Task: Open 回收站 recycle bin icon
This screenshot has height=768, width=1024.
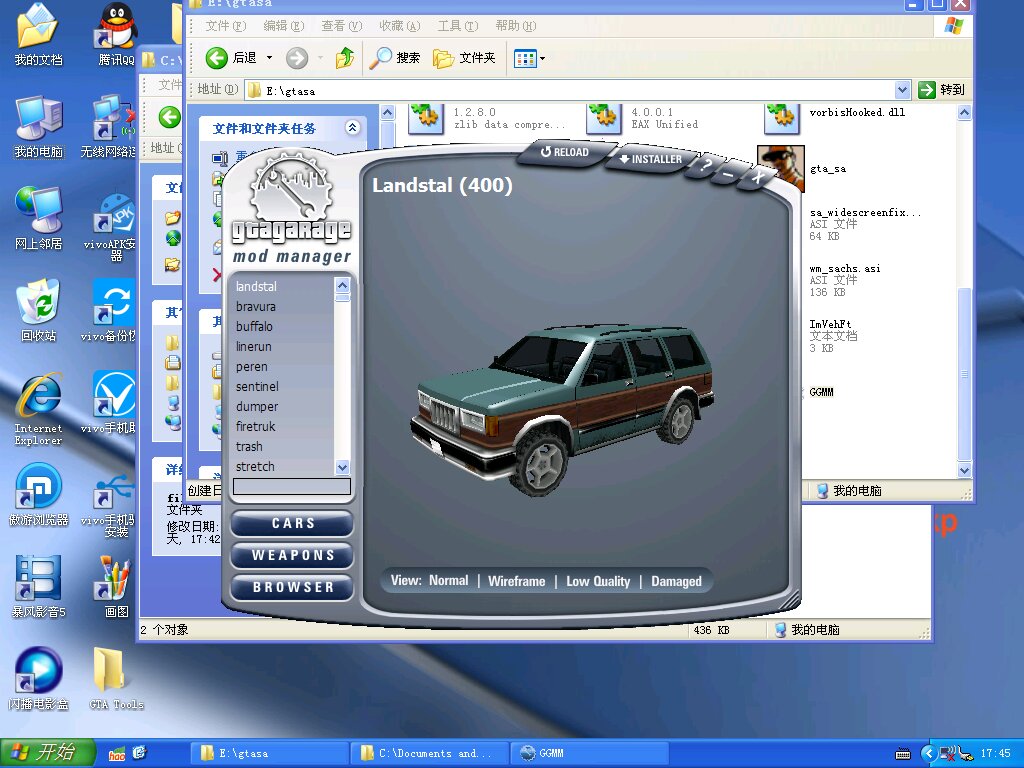Action: click(x=38, y=311)
